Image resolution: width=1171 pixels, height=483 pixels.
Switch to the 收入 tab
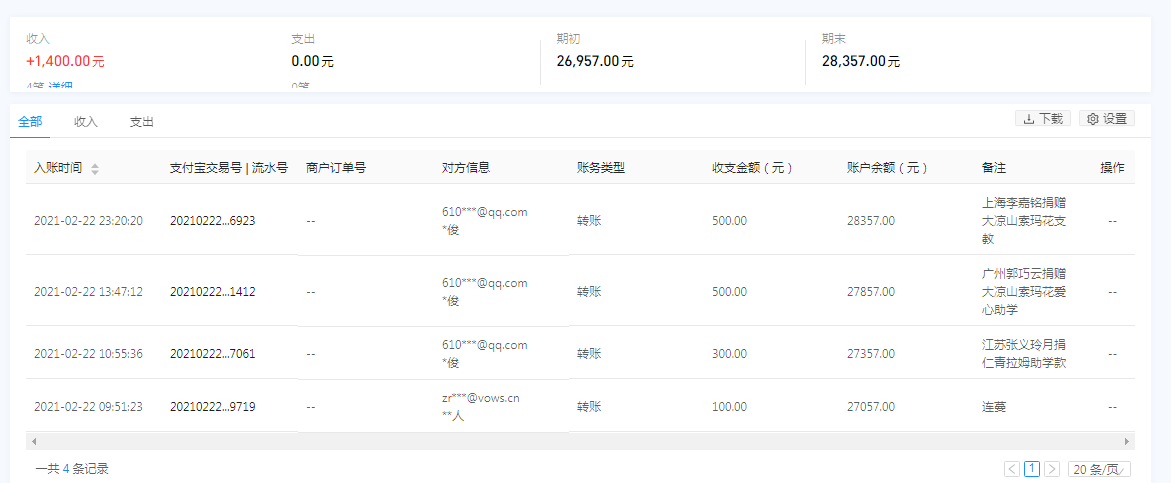pos(86,122)
